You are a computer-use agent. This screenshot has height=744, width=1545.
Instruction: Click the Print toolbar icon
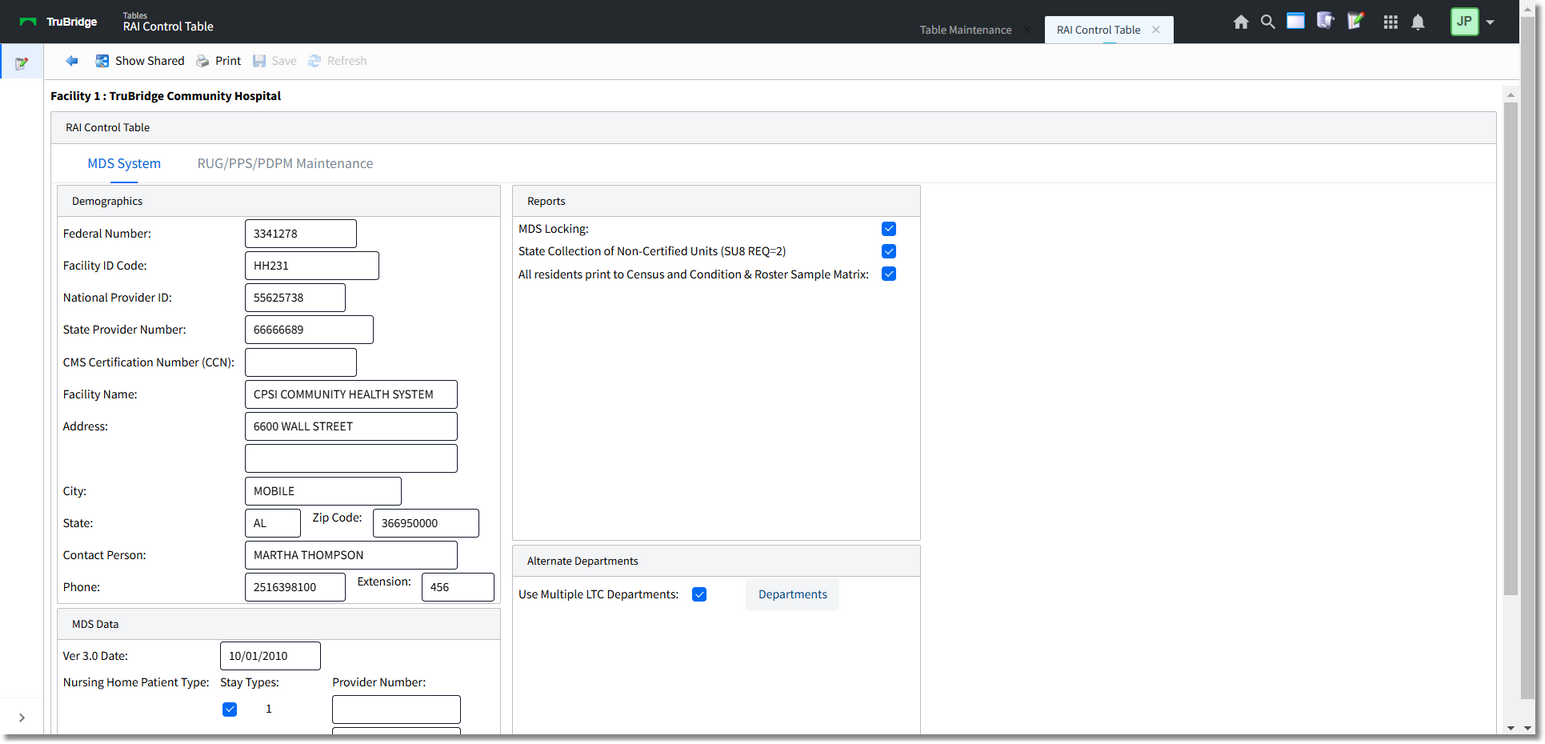coord(202,61)
